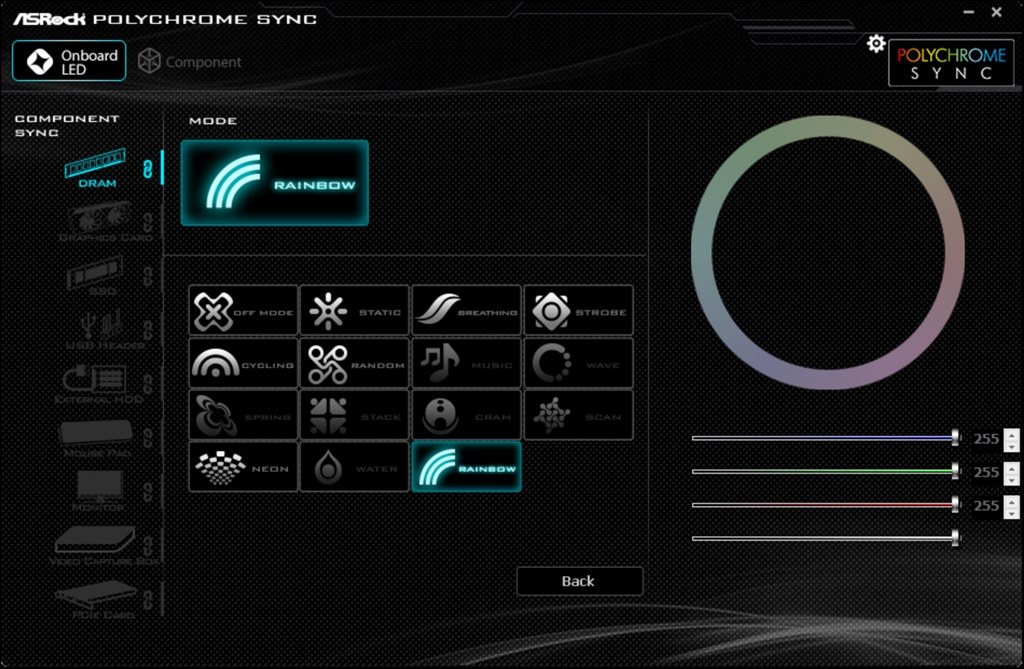Increase the red value with up arrow
1024x669 pixels.
pos(1012,500)
